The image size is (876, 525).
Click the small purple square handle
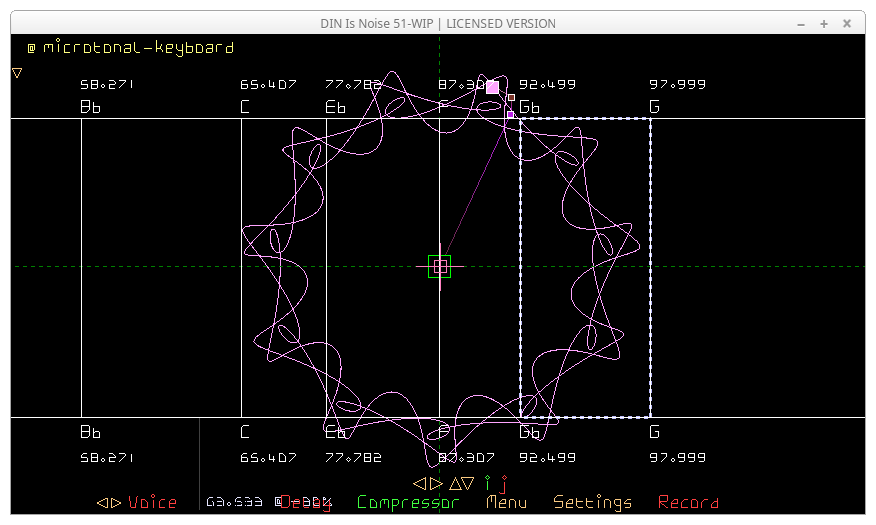[x=511, y=115]
